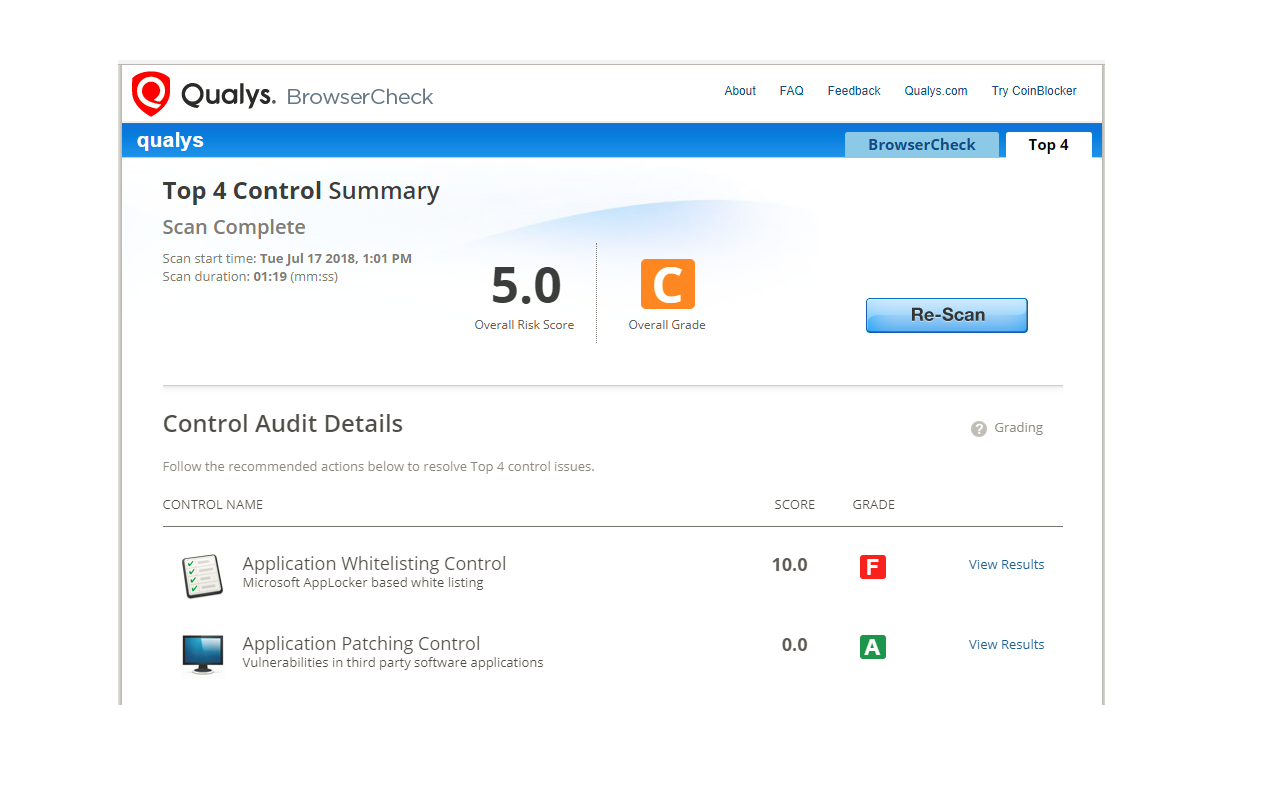The width and height of the screenshot is (1280, 800).
Task: Click the 'Overall Grade' label
Action: [x=667, y=325]
